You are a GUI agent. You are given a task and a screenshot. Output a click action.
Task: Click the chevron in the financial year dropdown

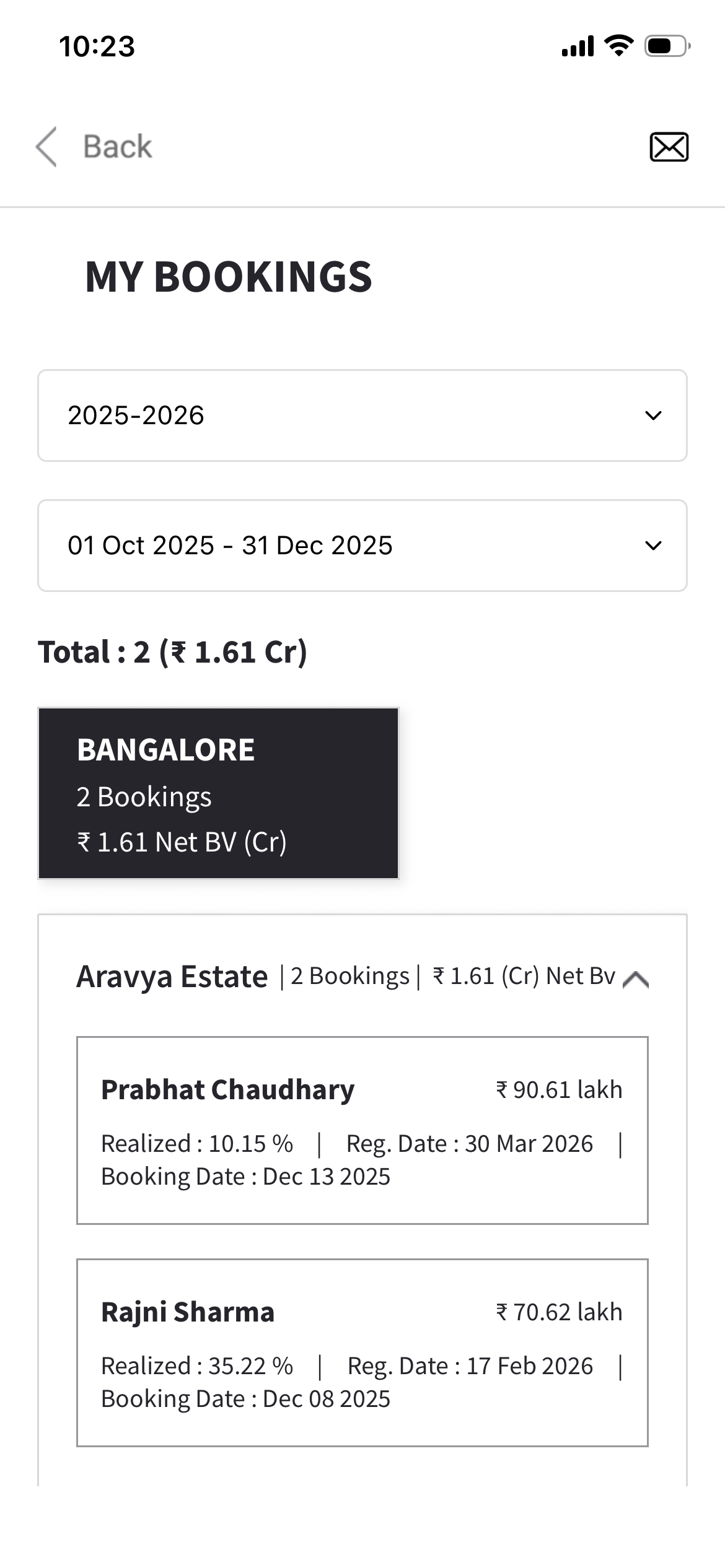click(653, 416)
